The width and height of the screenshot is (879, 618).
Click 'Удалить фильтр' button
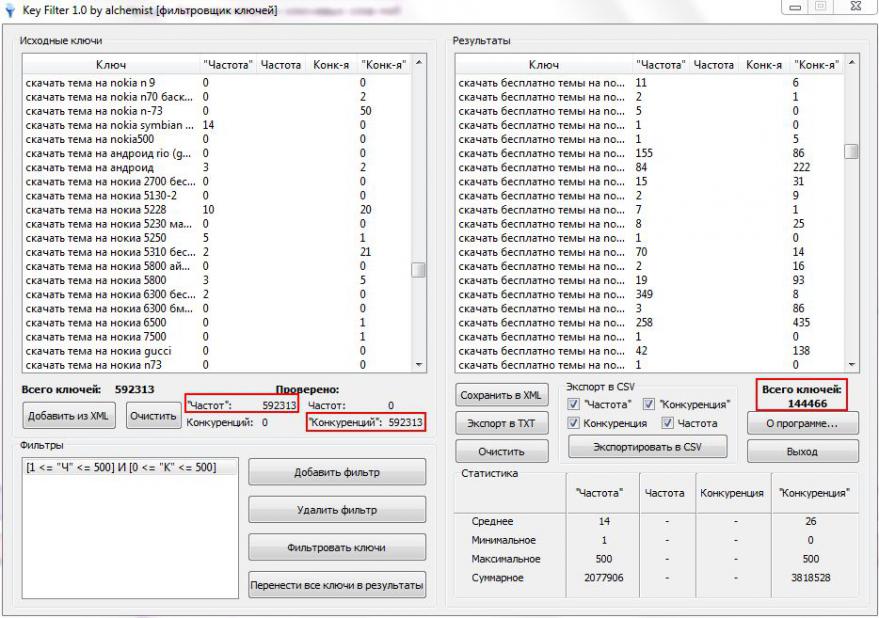point(337,510)
